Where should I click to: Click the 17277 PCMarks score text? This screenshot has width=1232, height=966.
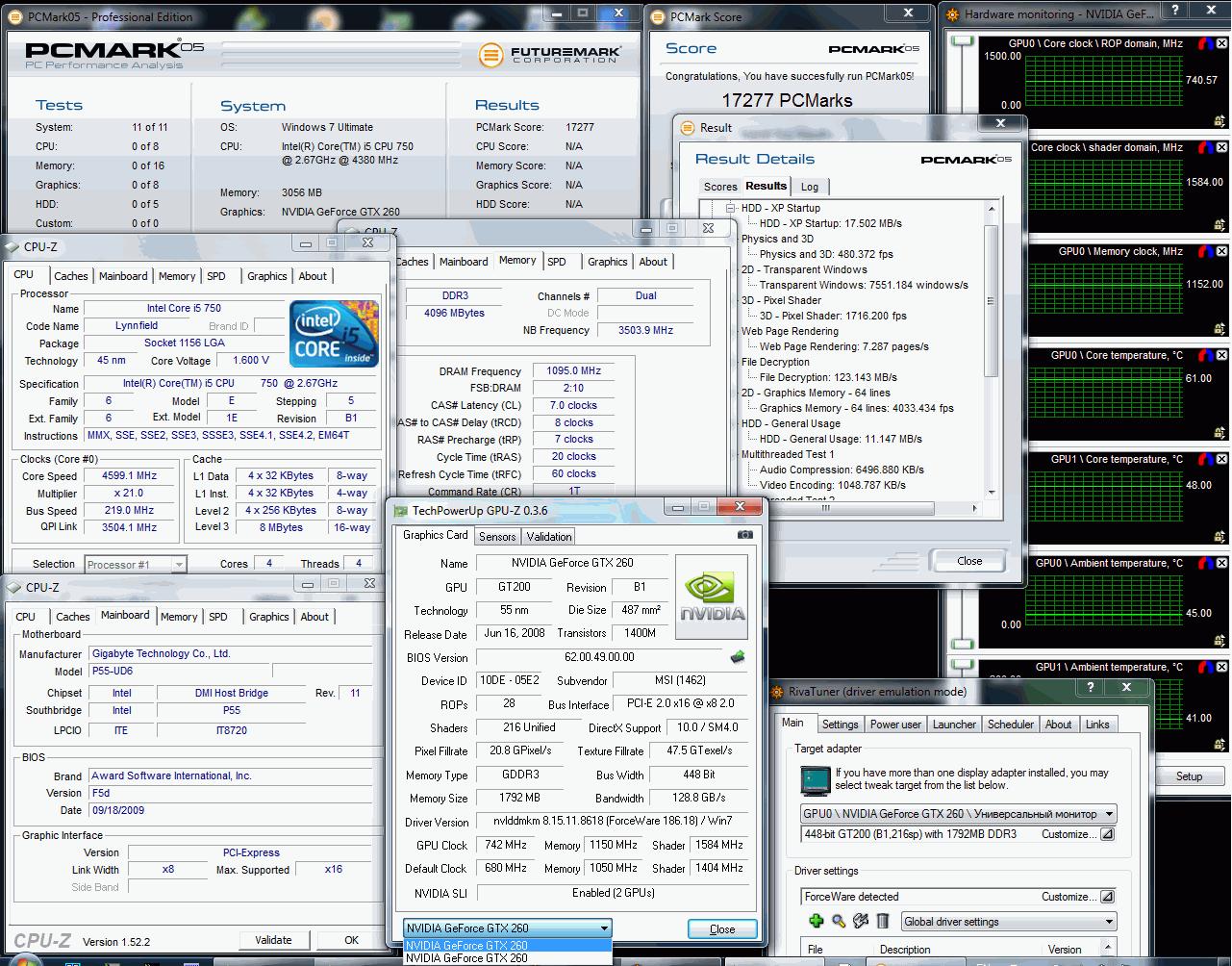coord(787,100)
